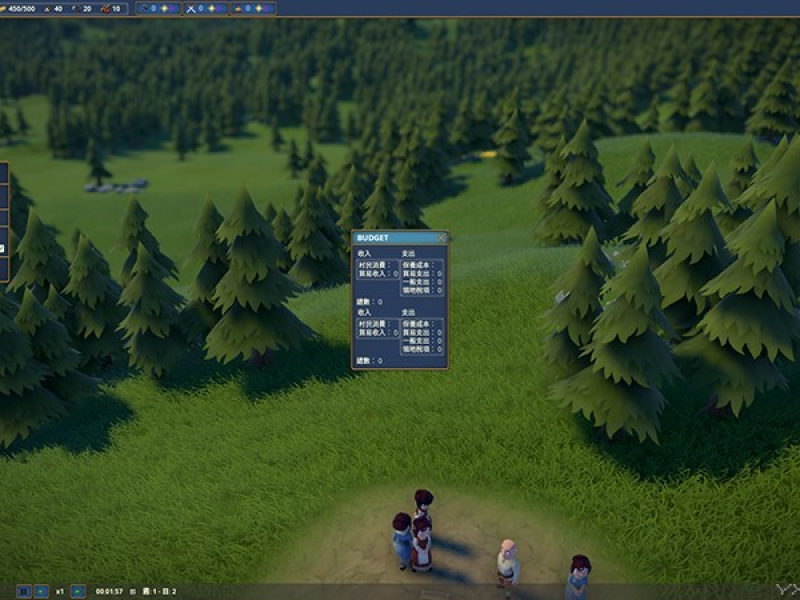Click the gold 450/500 resource icon
The height and width of the screenshot is (600, 800).
click(4, 8)
